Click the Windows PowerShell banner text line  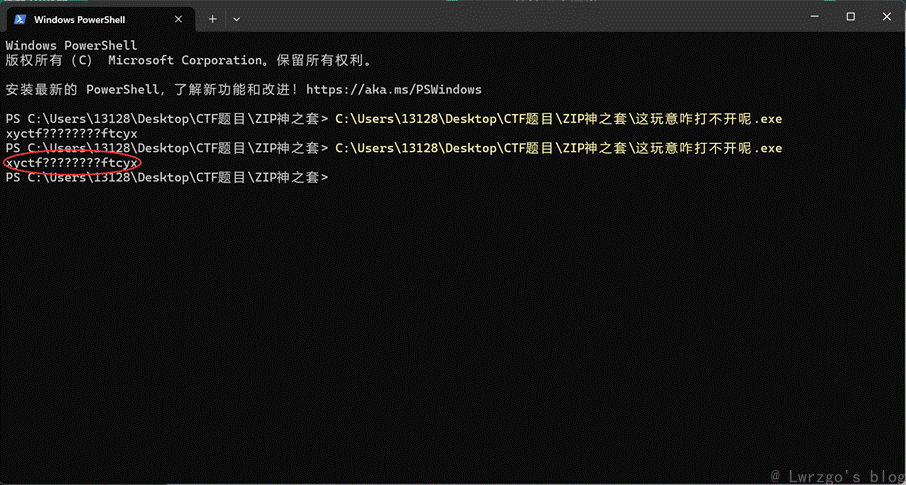[x=72, y=46]
